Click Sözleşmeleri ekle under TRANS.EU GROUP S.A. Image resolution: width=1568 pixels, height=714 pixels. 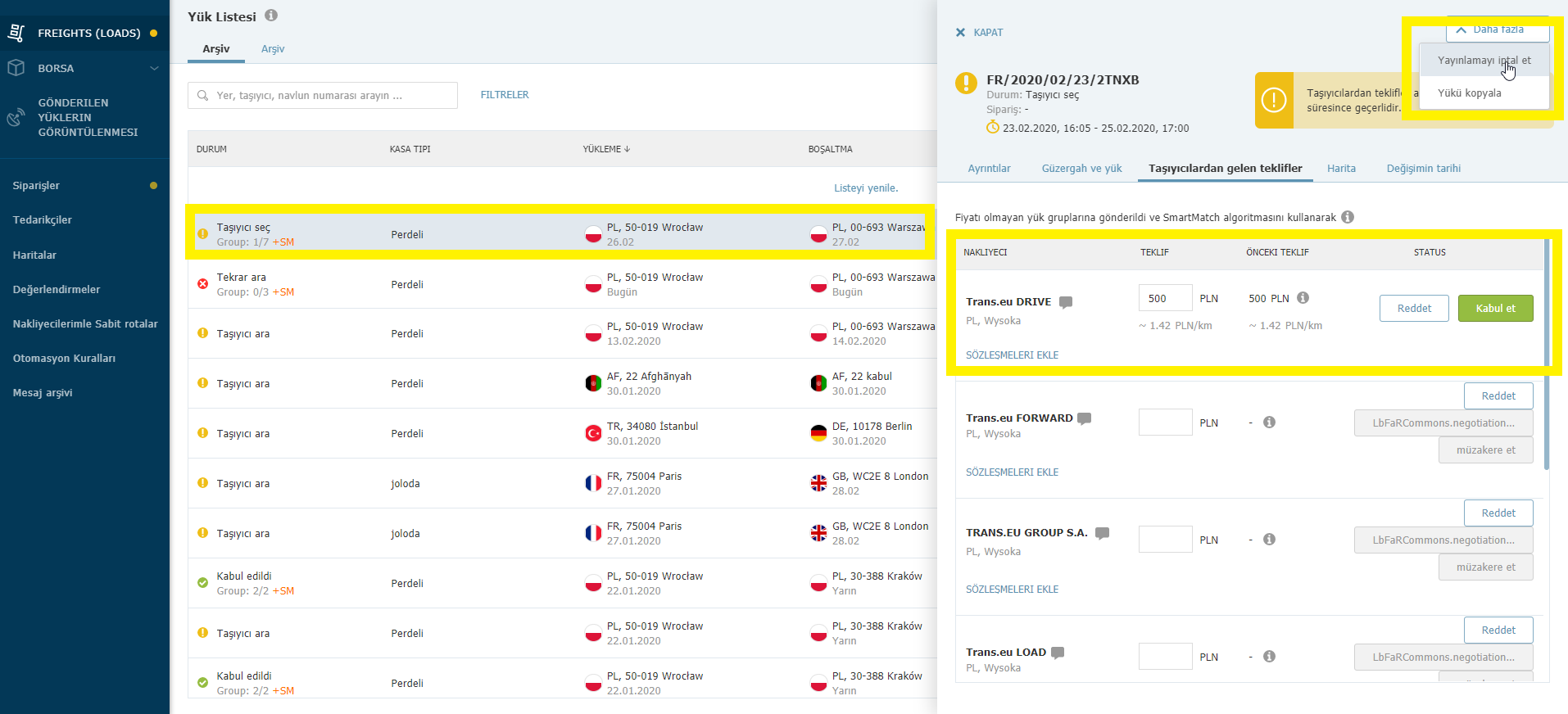click(x=1012, y=590)
